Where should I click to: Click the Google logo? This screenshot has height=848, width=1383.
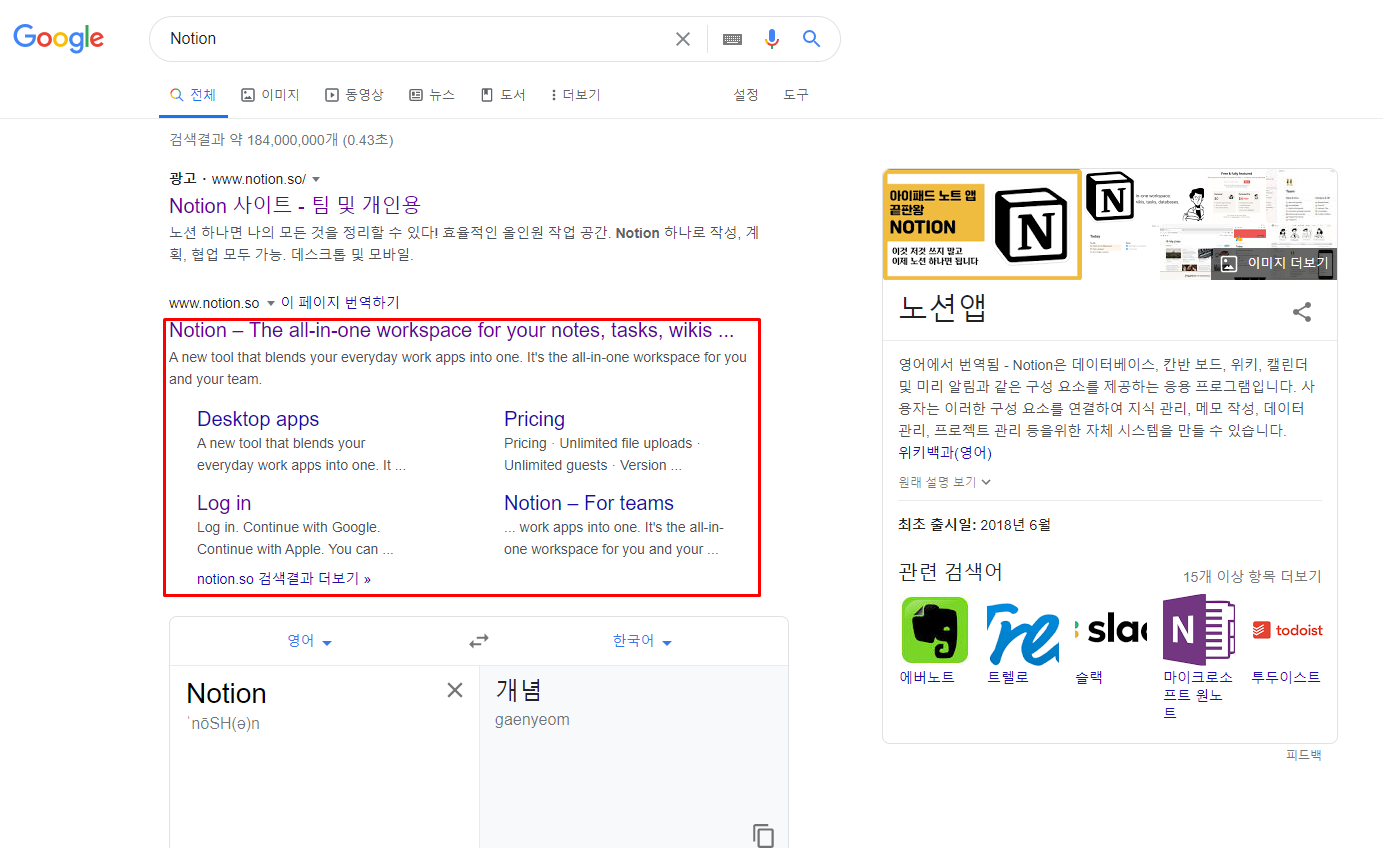coord(58,38)
